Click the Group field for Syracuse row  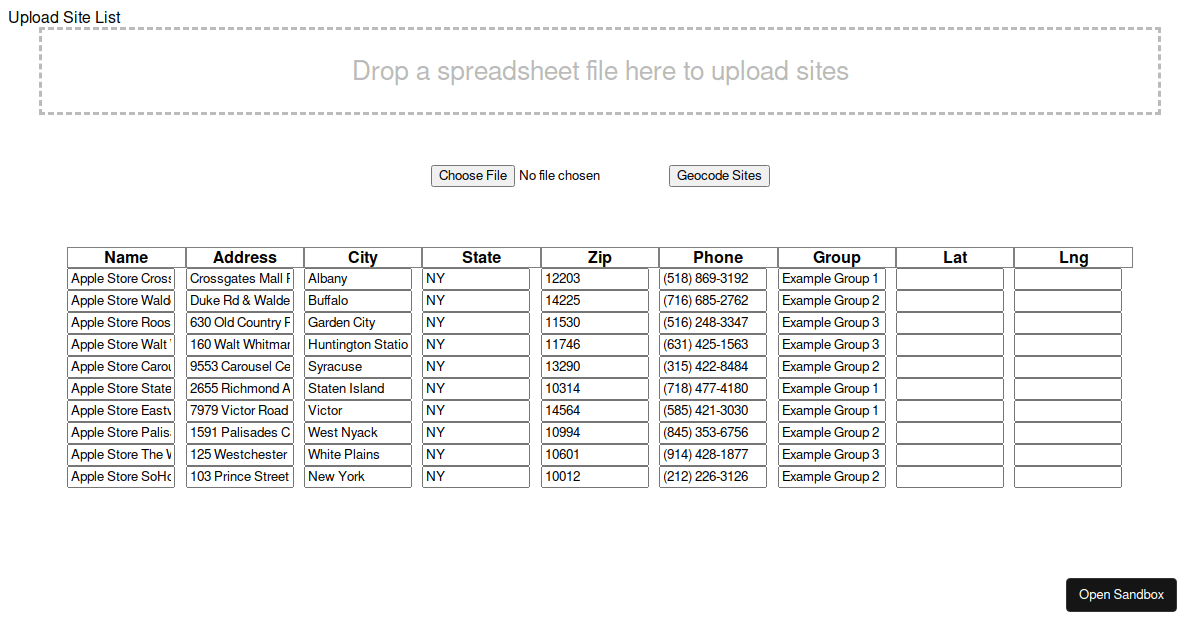832,367
